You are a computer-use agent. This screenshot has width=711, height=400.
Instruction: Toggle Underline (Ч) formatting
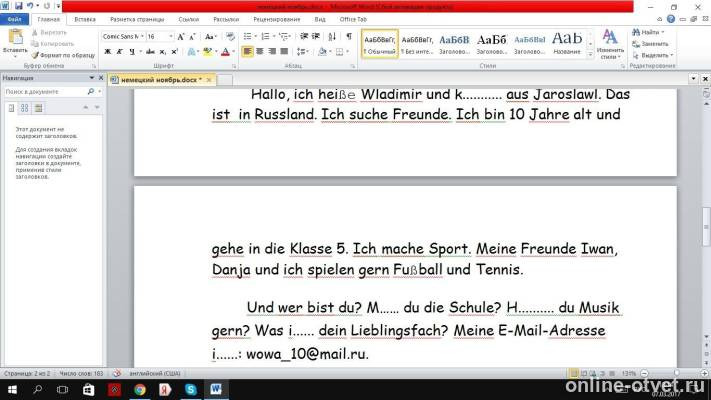pyautogui.click(x=132, y=52)
